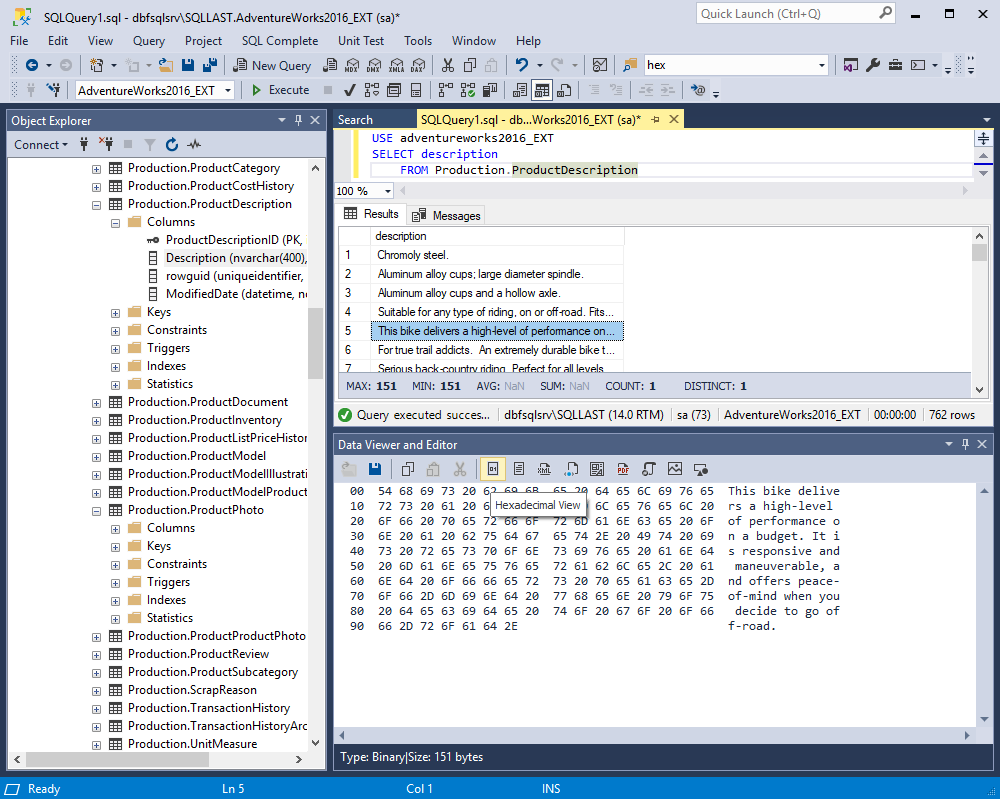
Task: Open the Query menu
Action: [x=149, y=41]
